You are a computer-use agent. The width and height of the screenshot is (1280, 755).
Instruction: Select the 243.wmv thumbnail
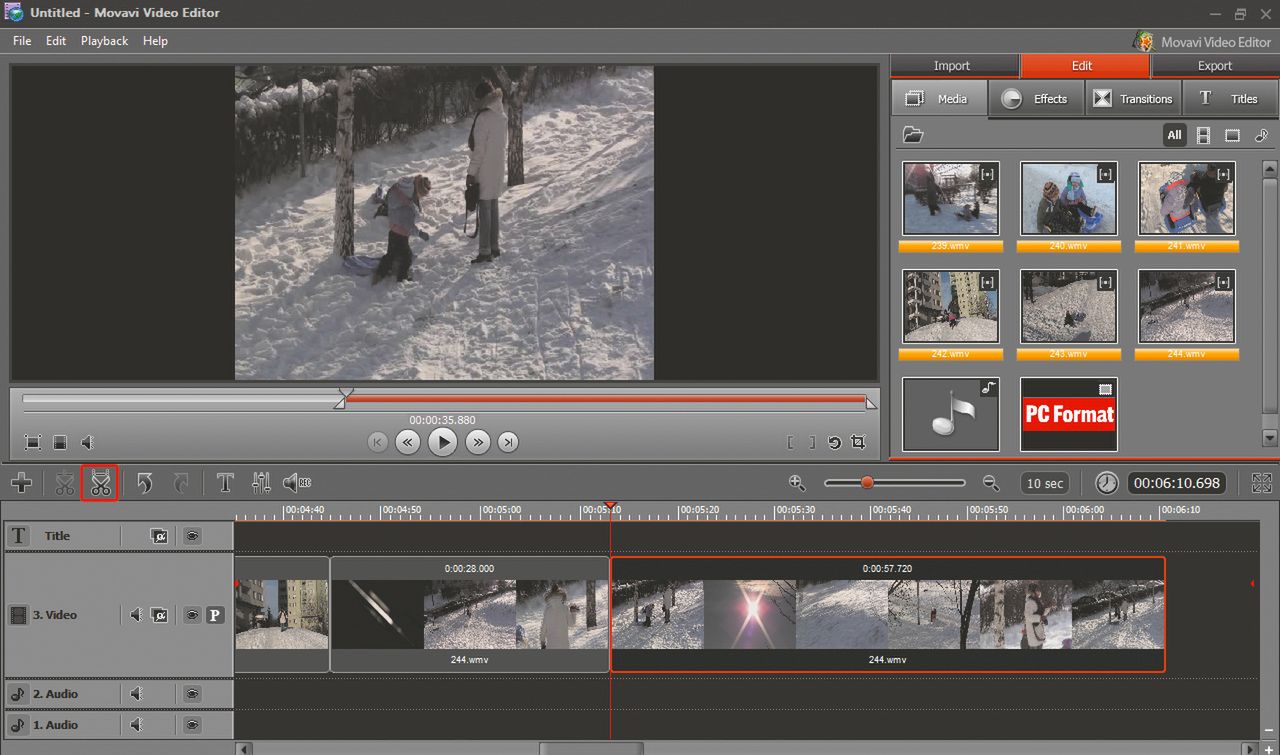tap(1068, 306)
